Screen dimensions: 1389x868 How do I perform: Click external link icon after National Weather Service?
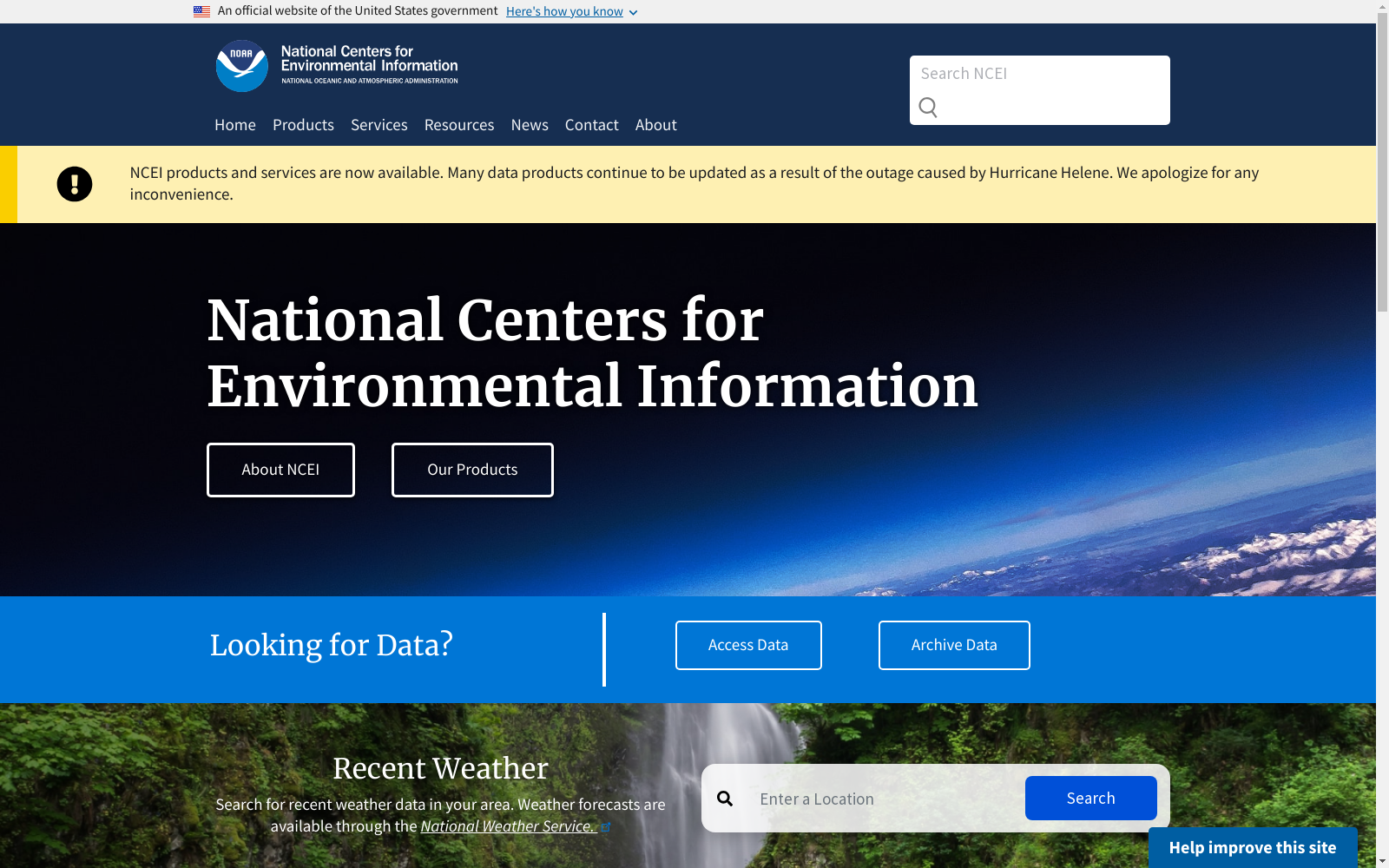click(x=606, y=827)
